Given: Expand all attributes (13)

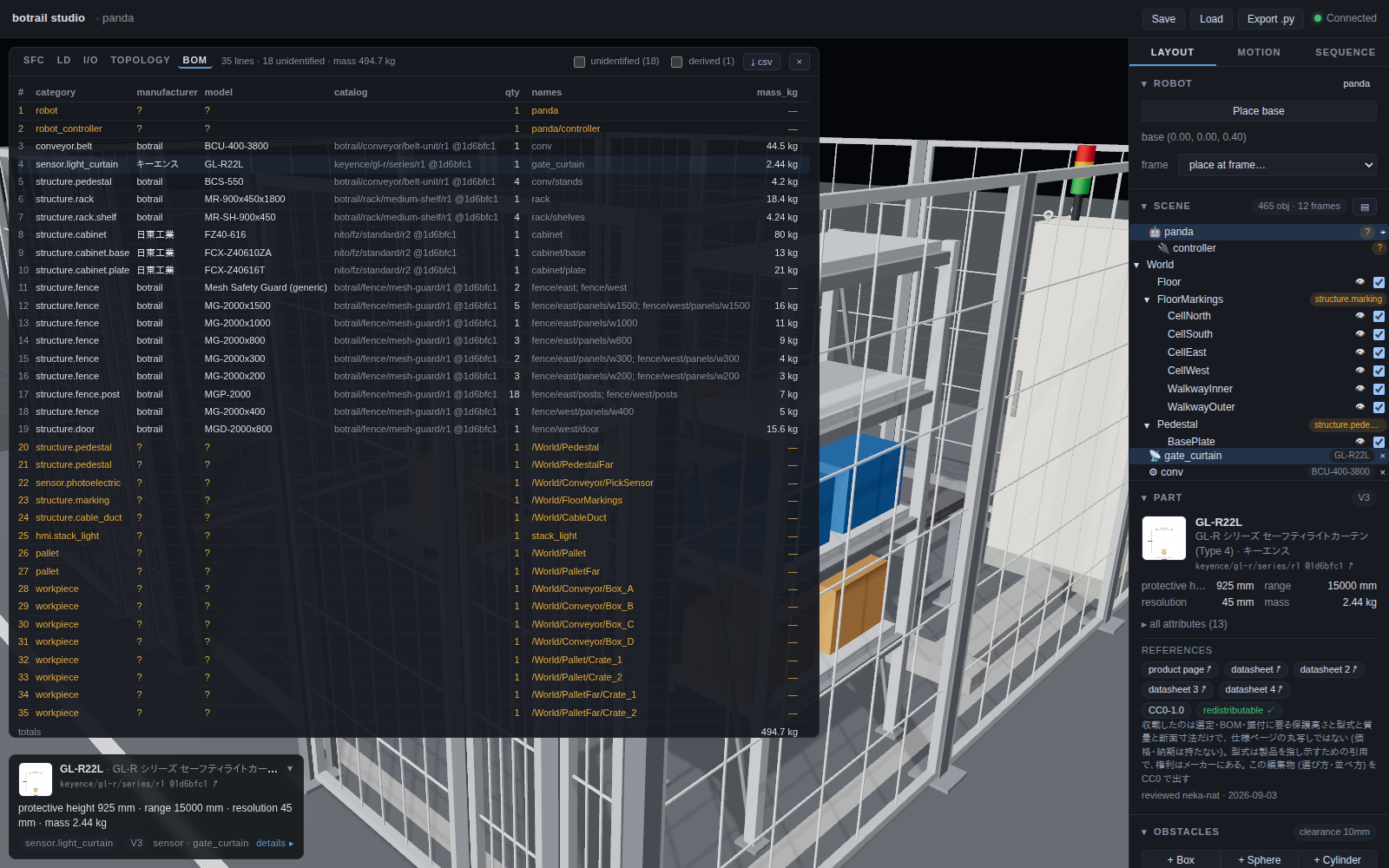Looking at the screenshot, I should coord(1184,624).
